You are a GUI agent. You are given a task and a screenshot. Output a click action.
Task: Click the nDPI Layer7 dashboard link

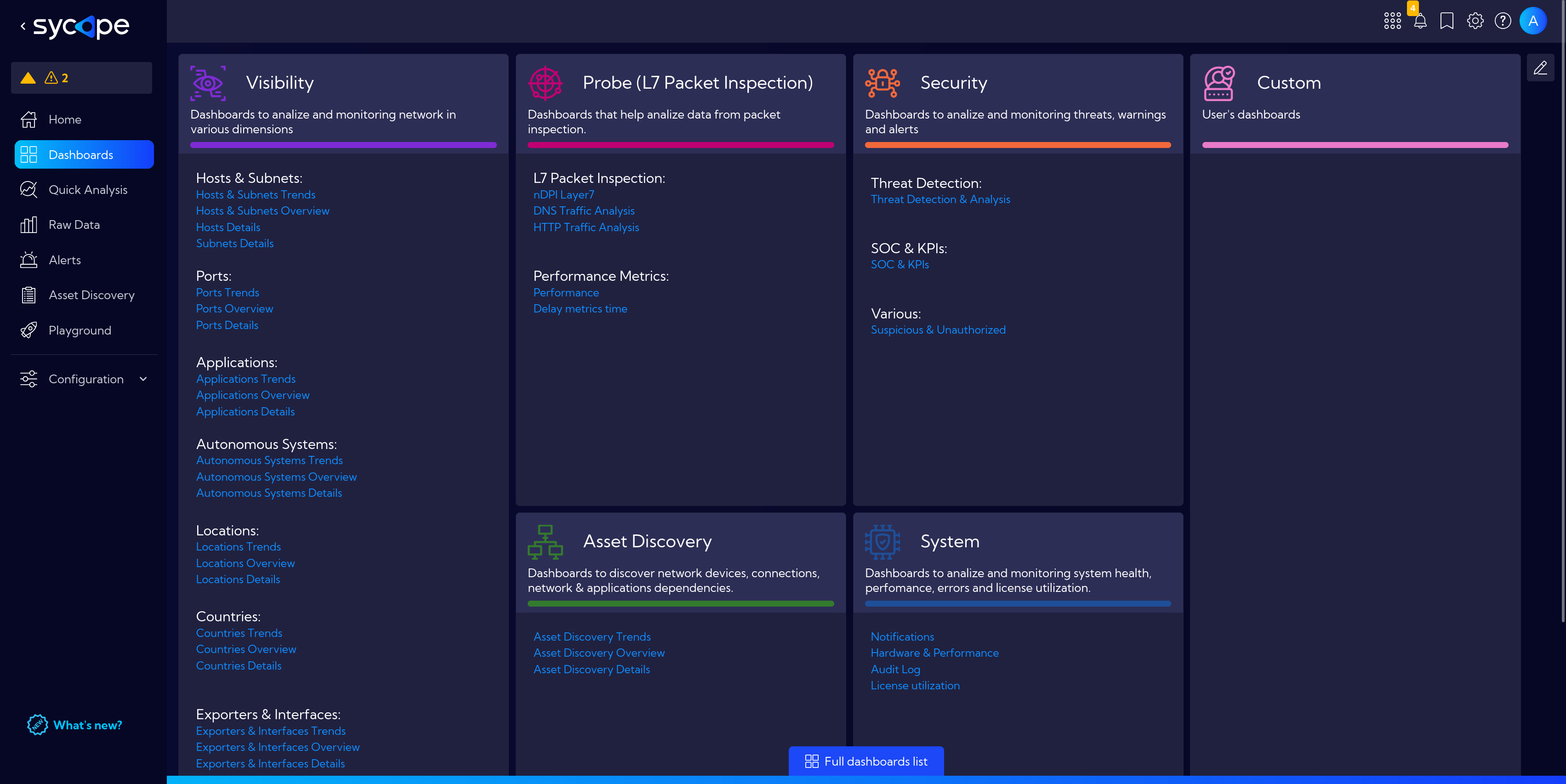(563, 194)
